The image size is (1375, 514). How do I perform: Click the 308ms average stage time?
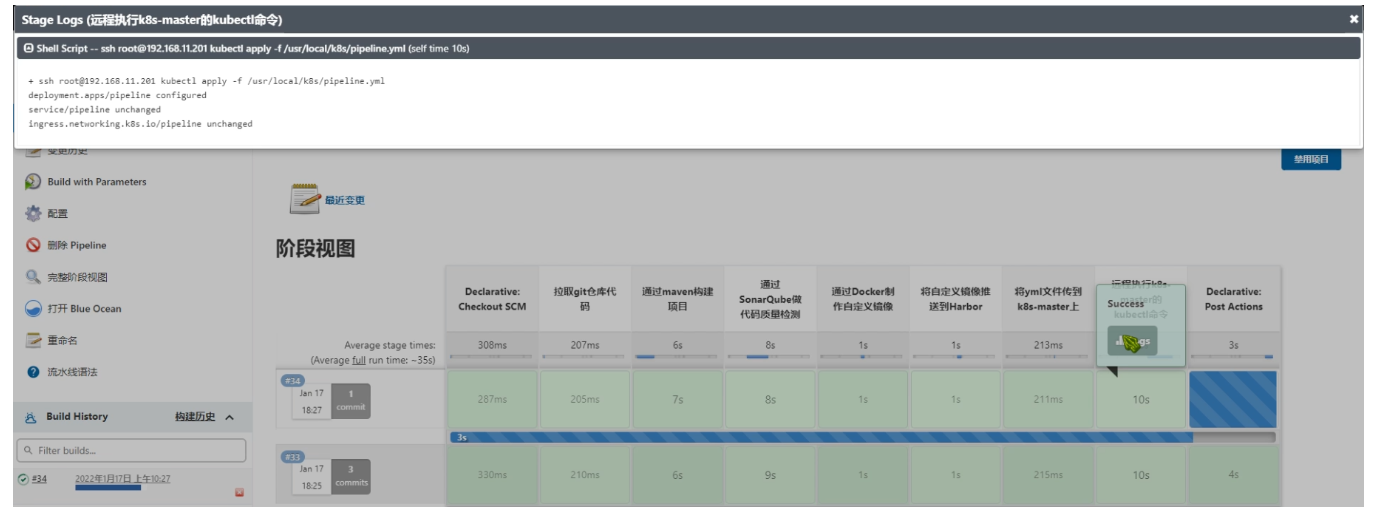point(492,345)
